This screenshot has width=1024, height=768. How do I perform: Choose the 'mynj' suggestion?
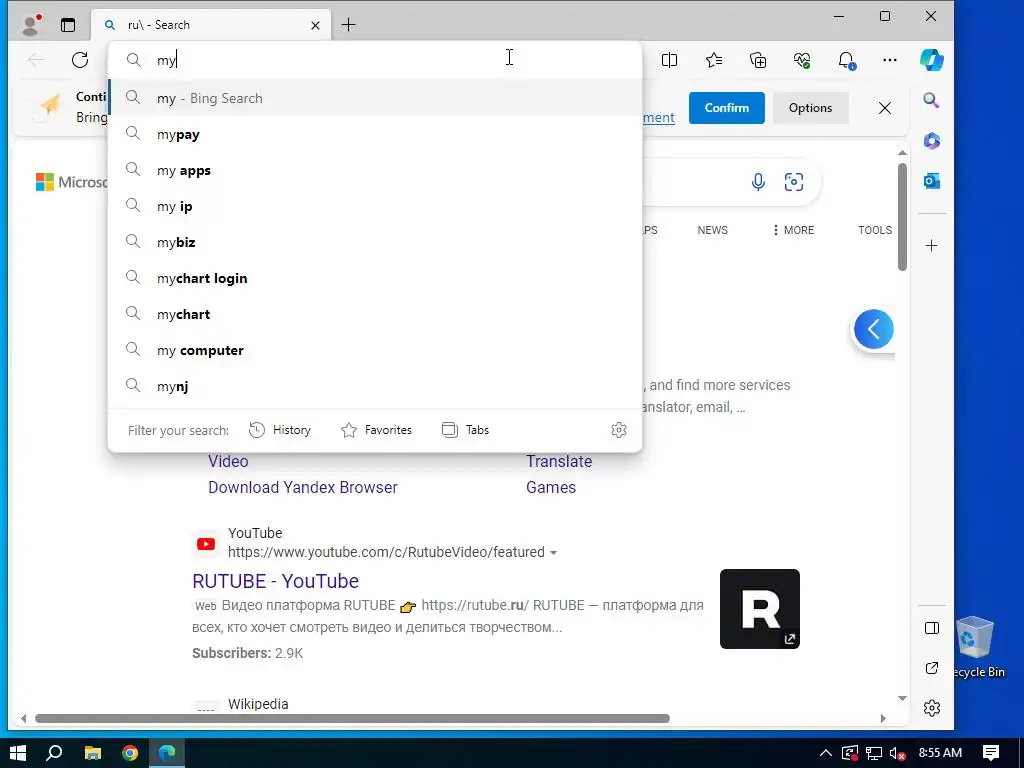pos(375,386)
